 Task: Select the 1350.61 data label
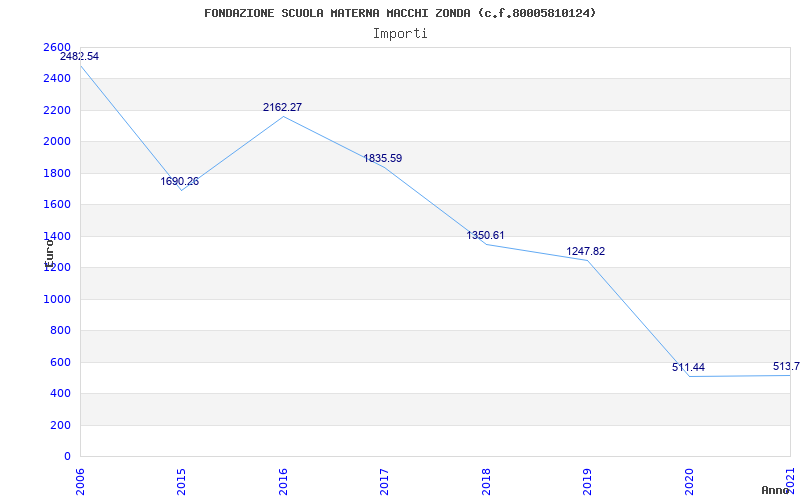tap(485, 235)
